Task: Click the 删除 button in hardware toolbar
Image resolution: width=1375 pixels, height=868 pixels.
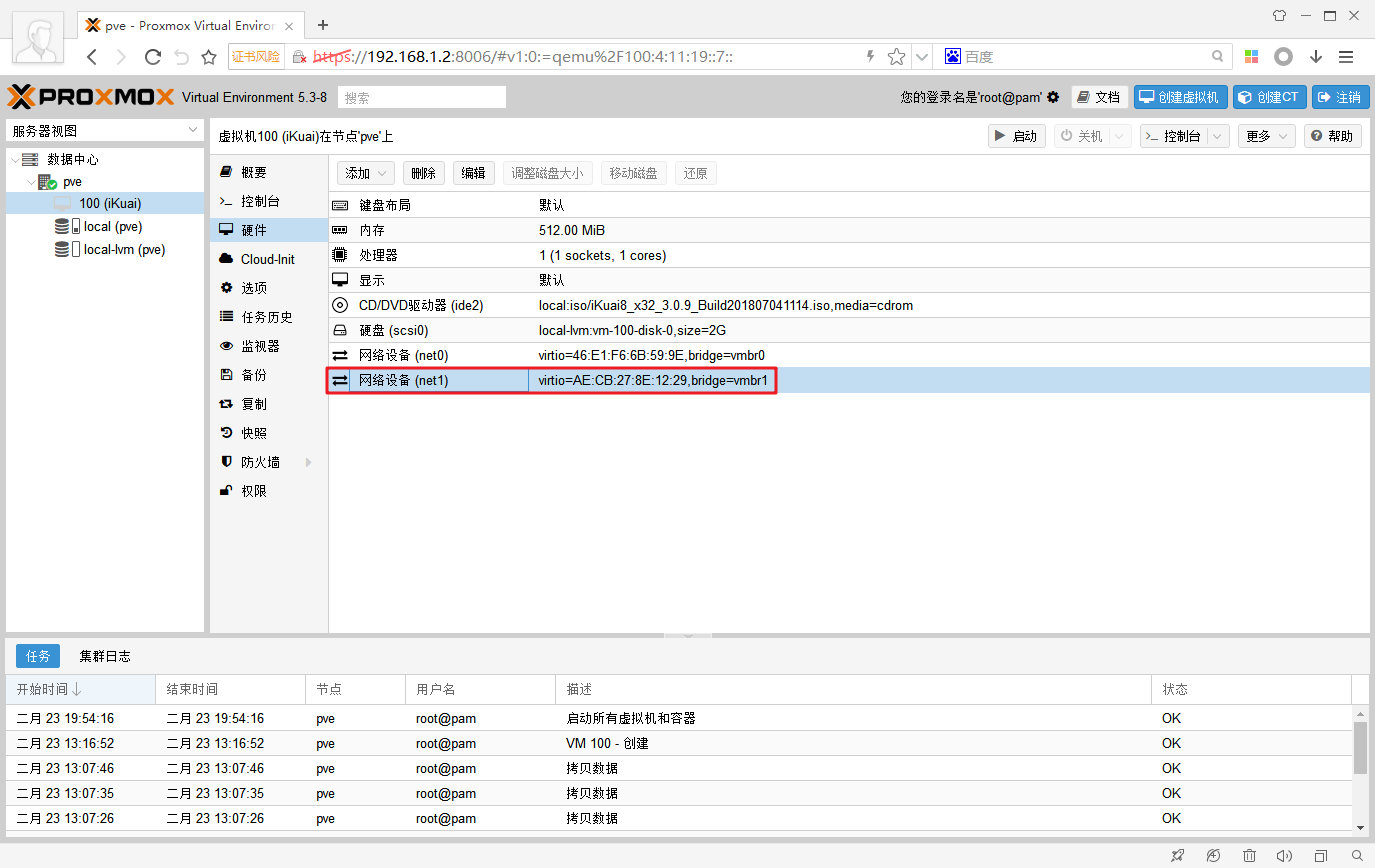Action: pyautogui.click(x=423, y=173)
